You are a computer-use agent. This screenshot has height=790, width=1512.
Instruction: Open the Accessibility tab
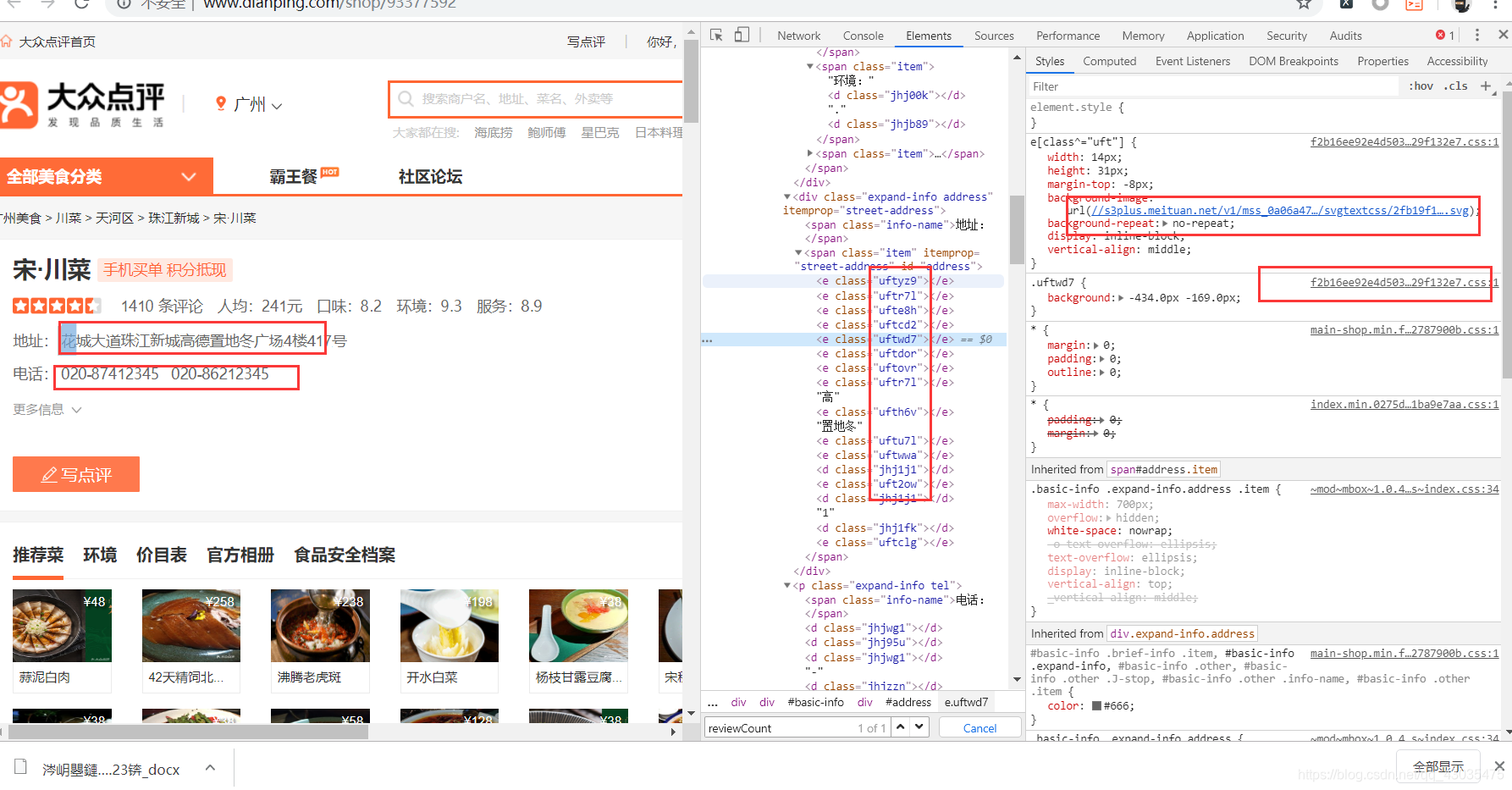point(1456,61)
